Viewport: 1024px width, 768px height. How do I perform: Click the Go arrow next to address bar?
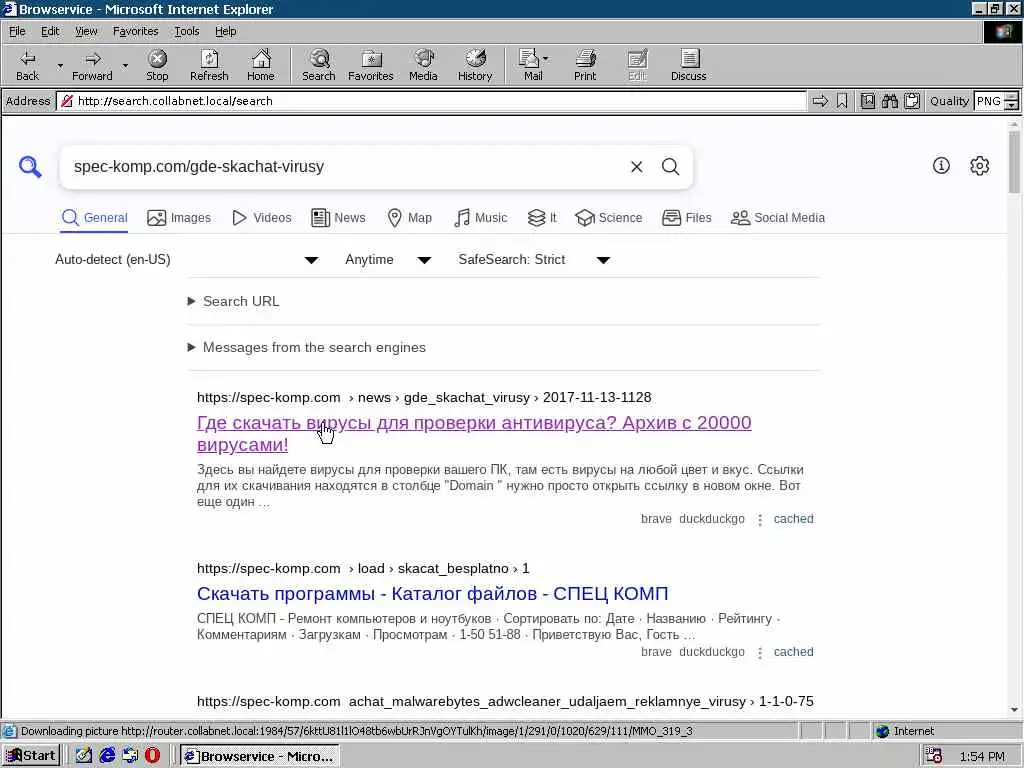(x=820, y=101)
